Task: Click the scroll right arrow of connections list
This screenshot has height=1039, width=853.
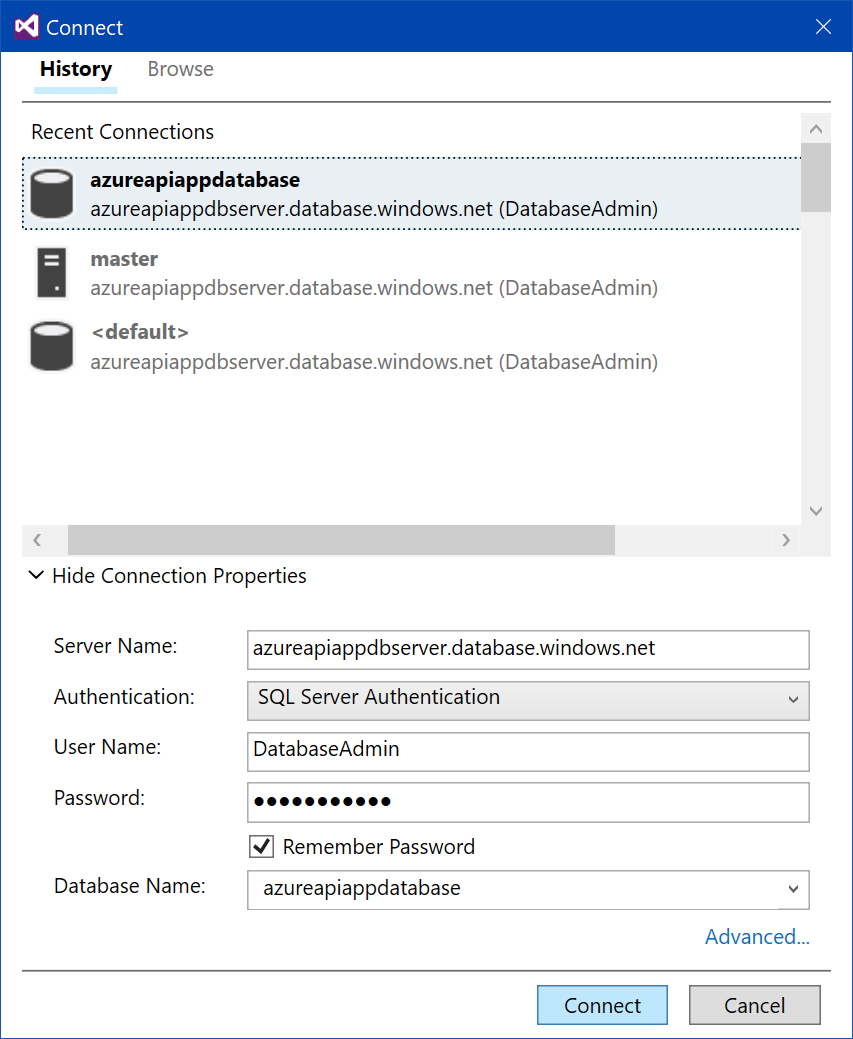Action: pos(786,540)
